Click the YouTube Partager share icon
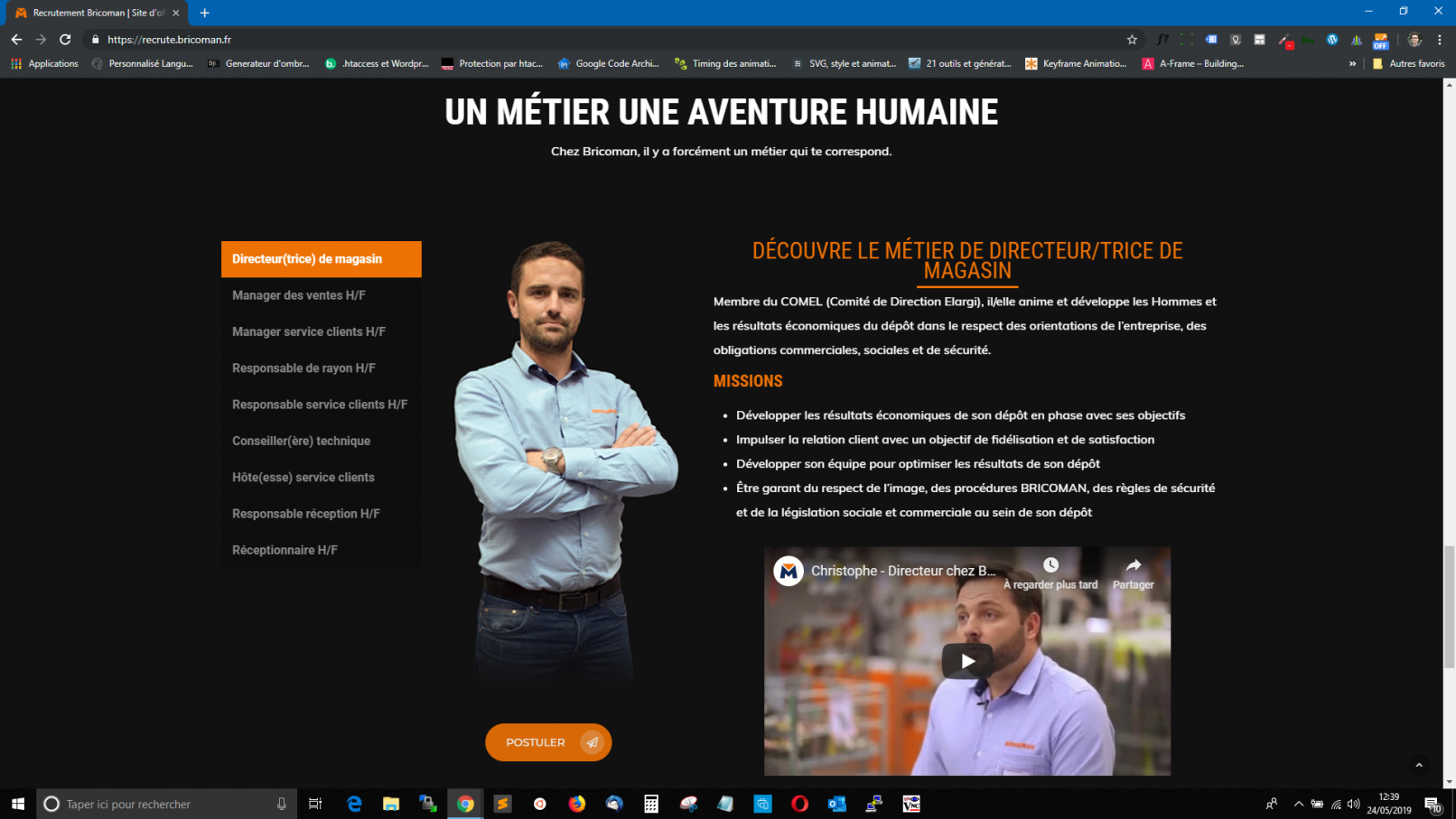 click(1133, 566)
